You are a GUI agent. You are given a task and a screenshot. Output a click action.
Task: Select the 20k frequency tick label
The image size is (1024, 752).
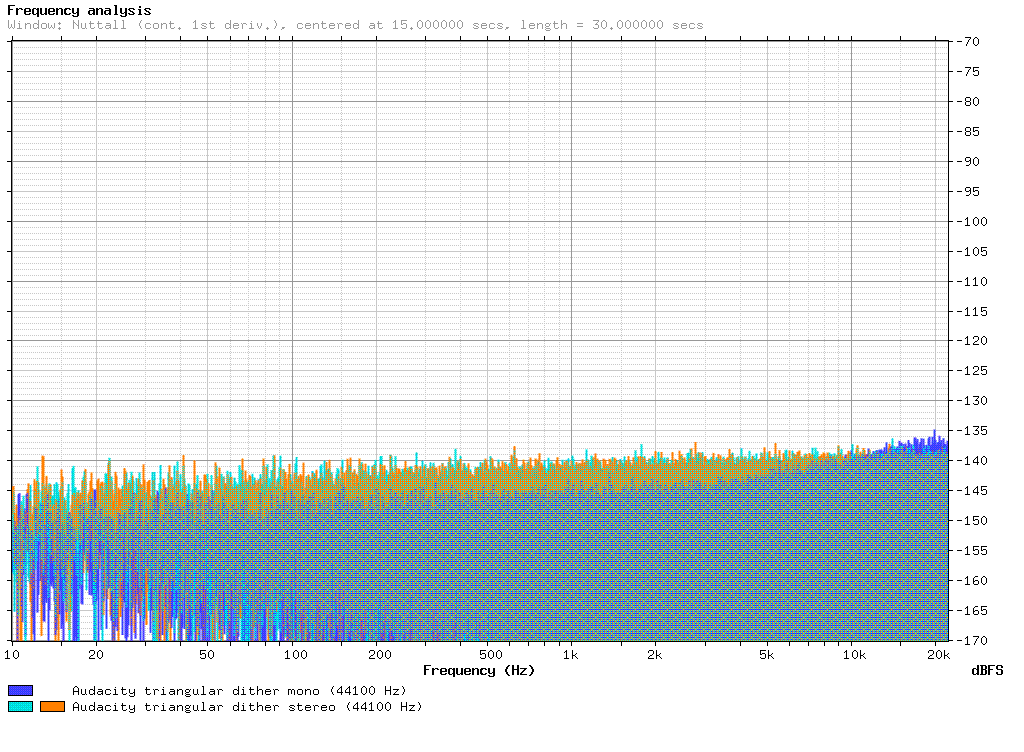[938, 655]
